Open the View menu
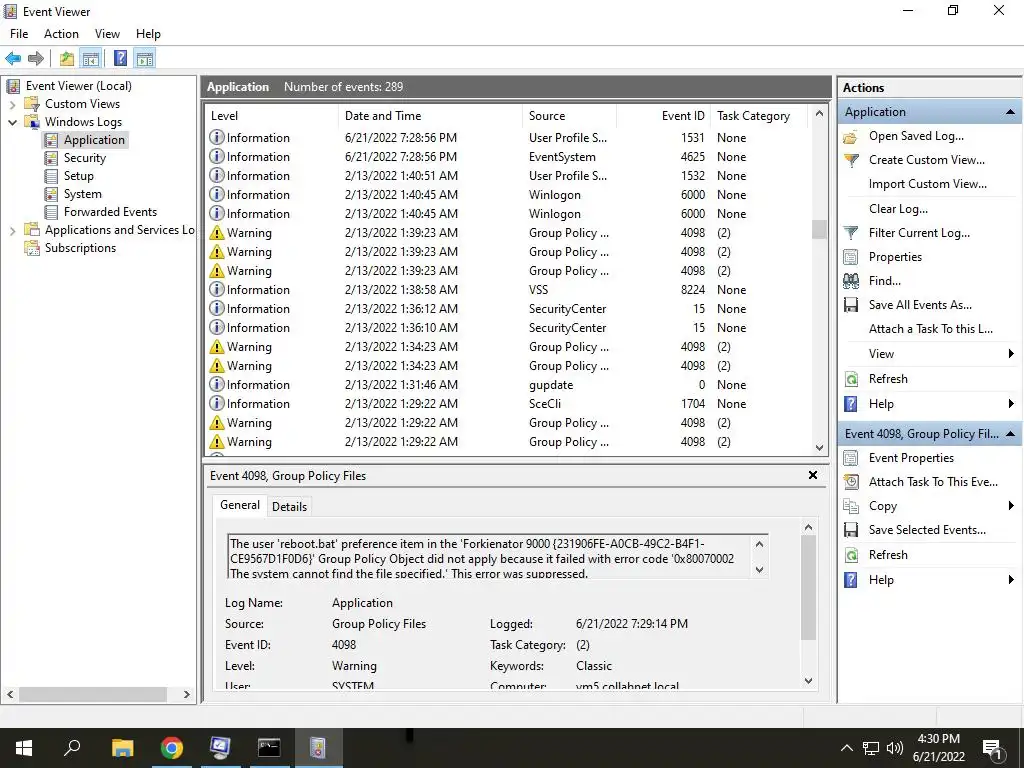Screen dimensions: 1024x768 click(107, 34)
